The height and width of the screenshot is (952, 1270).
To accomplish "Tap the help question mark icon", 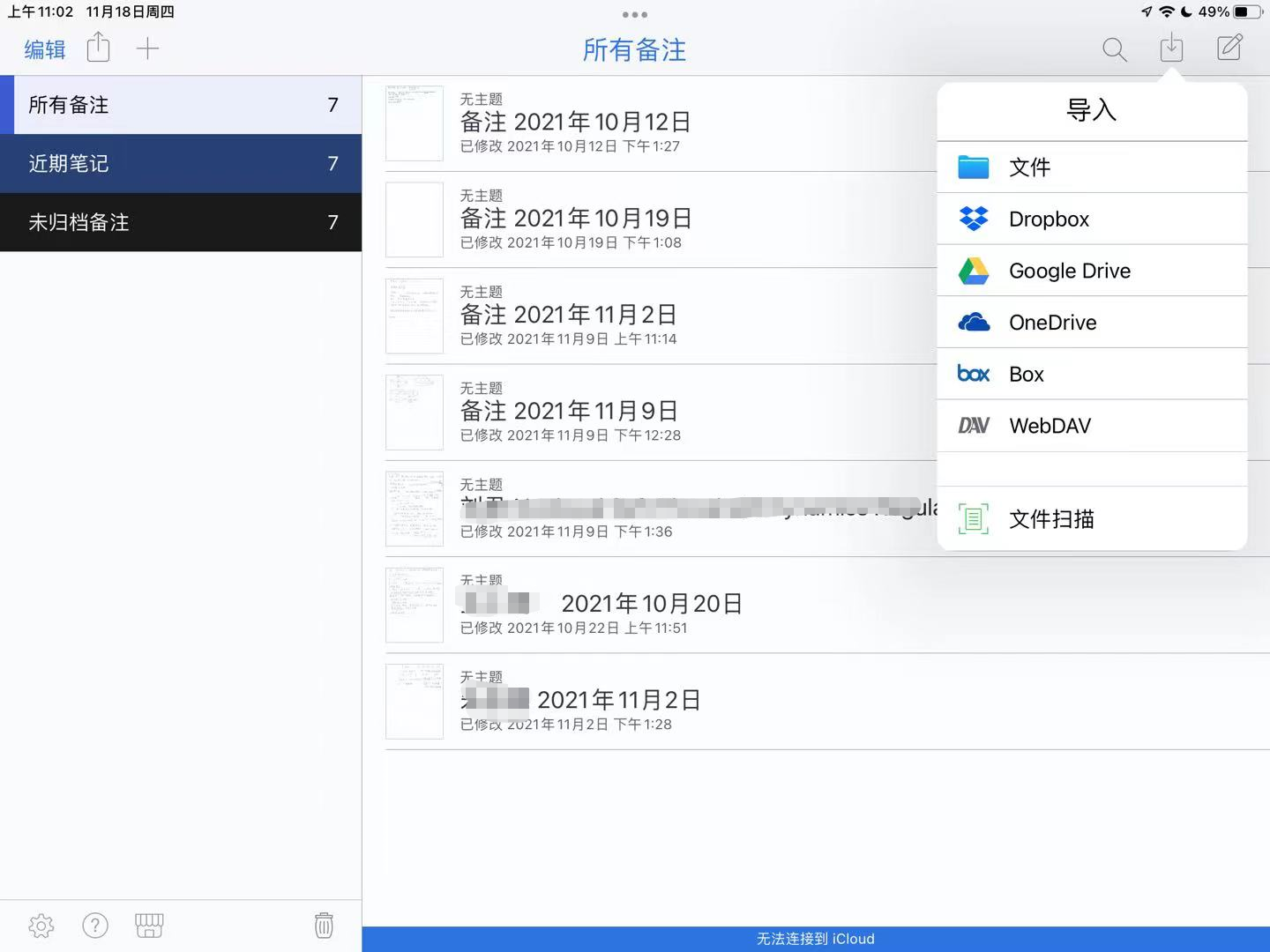I will click(94, 926).
